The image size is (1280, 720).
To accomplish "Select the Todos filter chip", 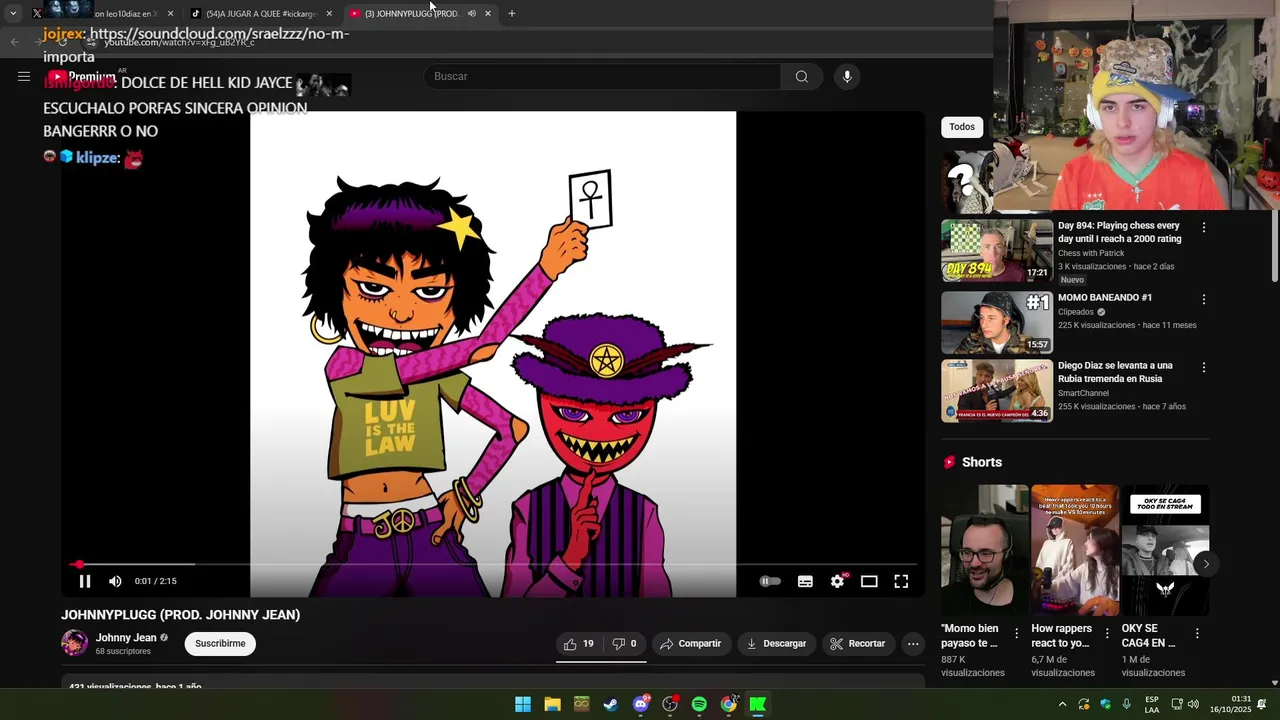I will coord(962,127).
